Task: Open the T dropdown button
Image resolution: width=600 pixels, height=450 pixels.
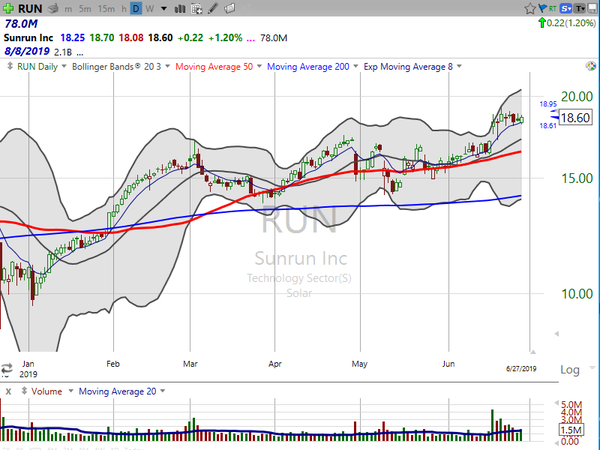Action: tap(580, 8)
